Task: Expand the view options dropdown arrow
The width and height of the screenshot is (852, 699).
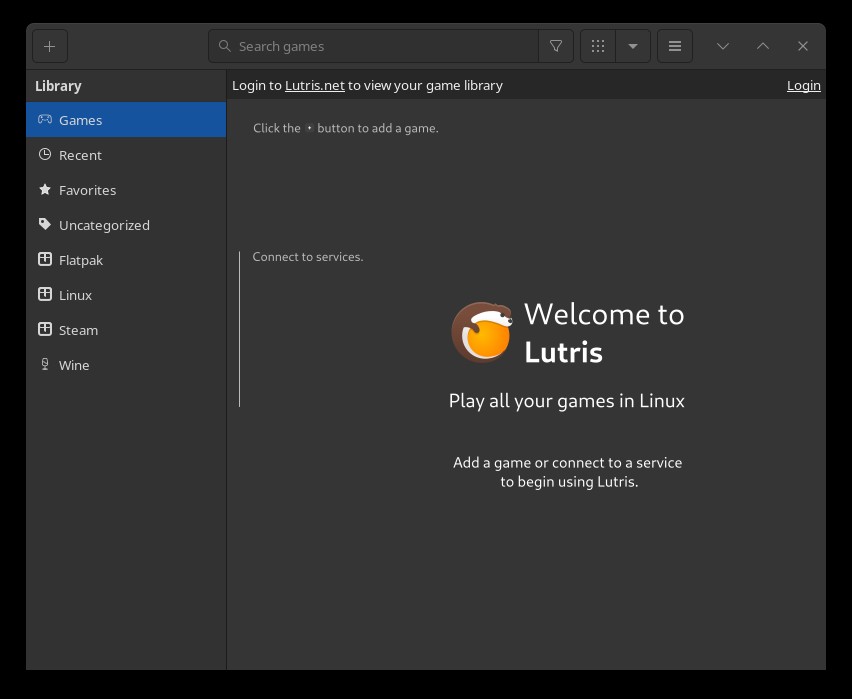Action: [x=633, y=46]
